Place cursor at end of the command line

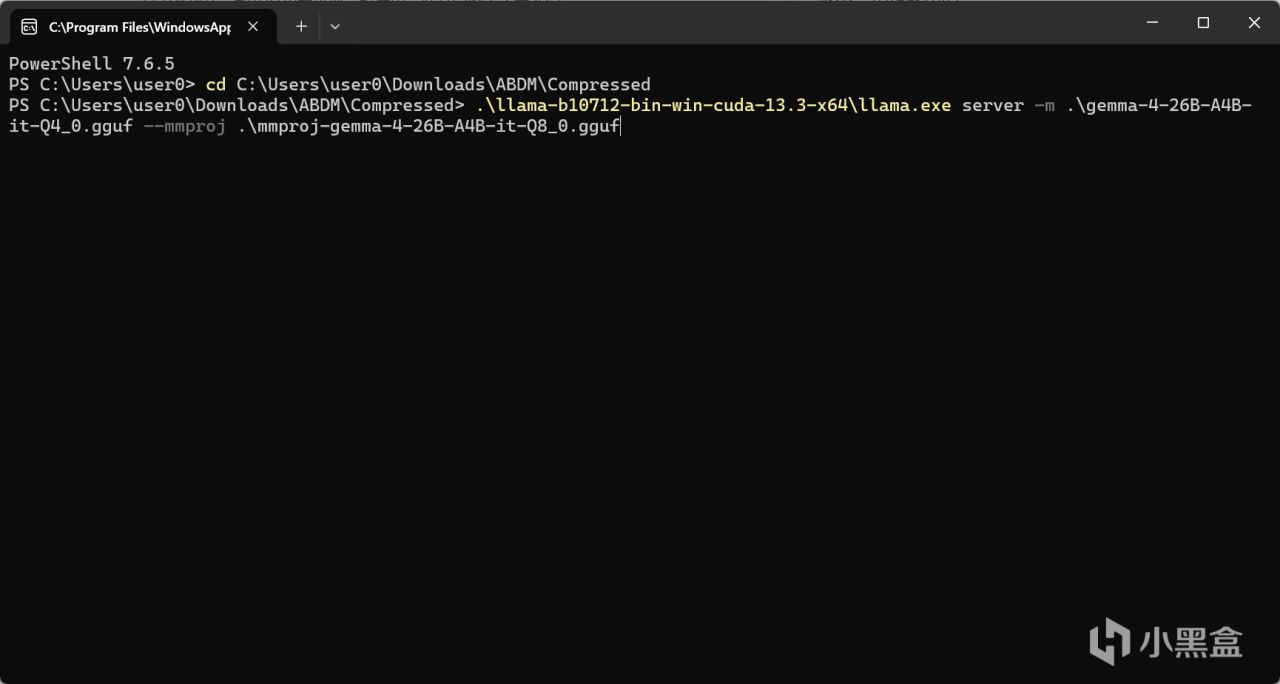coord(621,127)
